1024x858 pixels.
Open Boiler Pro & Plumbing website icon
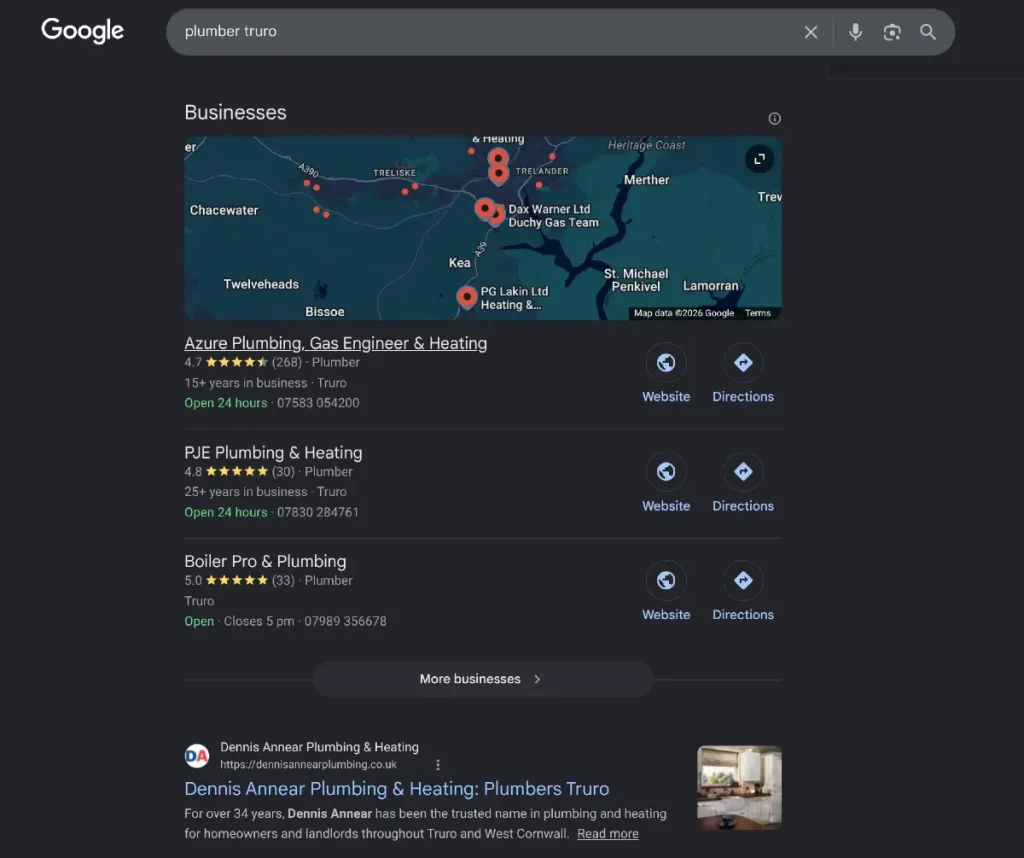tap(665, 580)
